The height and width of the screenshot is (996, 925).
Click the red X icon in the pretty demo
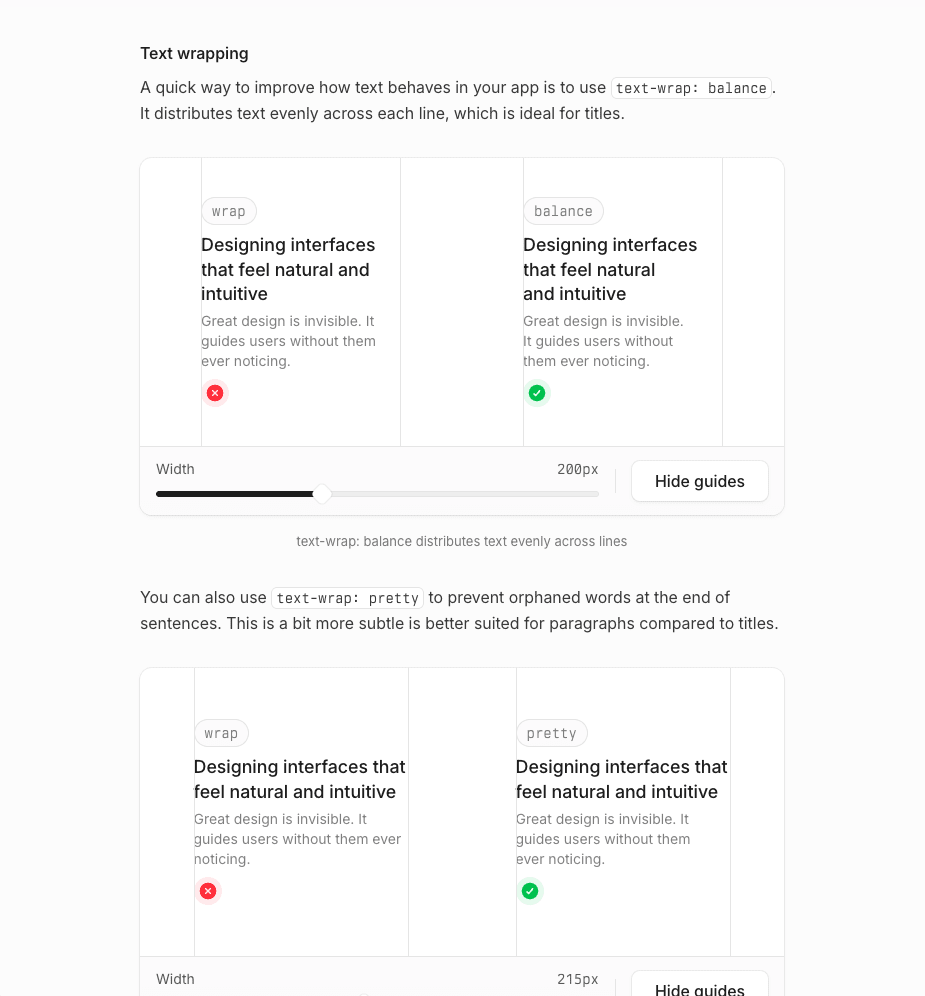tap(208, 891)
